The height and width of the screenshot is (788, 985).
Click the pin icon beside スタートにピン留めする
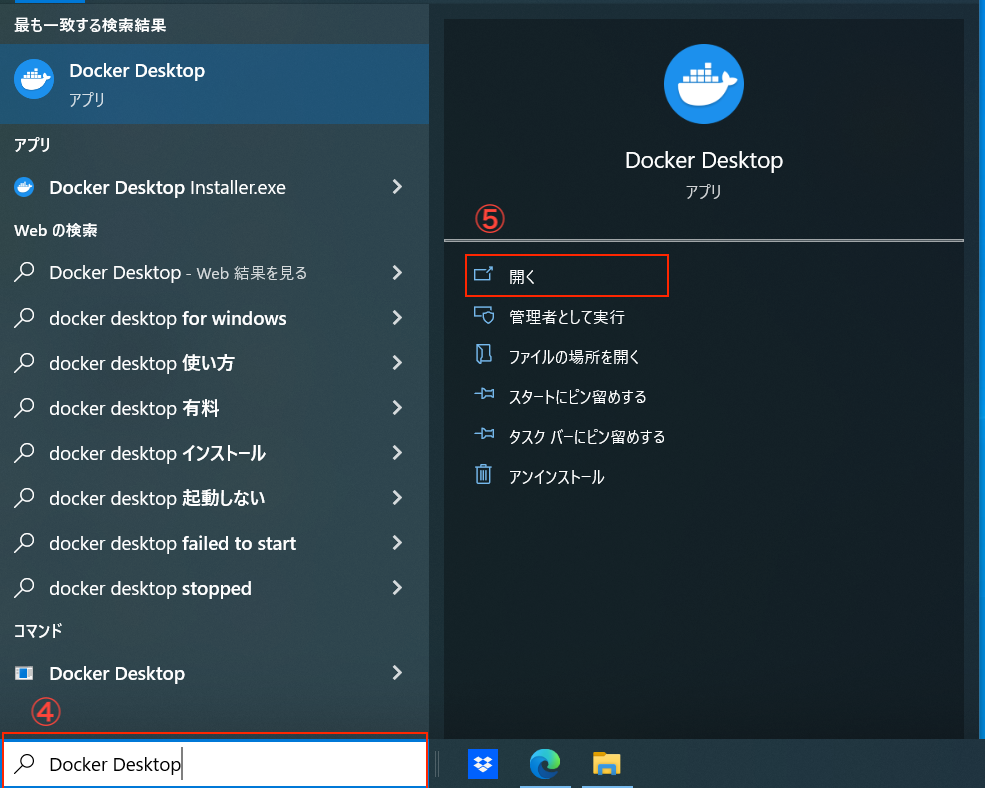coord(484,394)
